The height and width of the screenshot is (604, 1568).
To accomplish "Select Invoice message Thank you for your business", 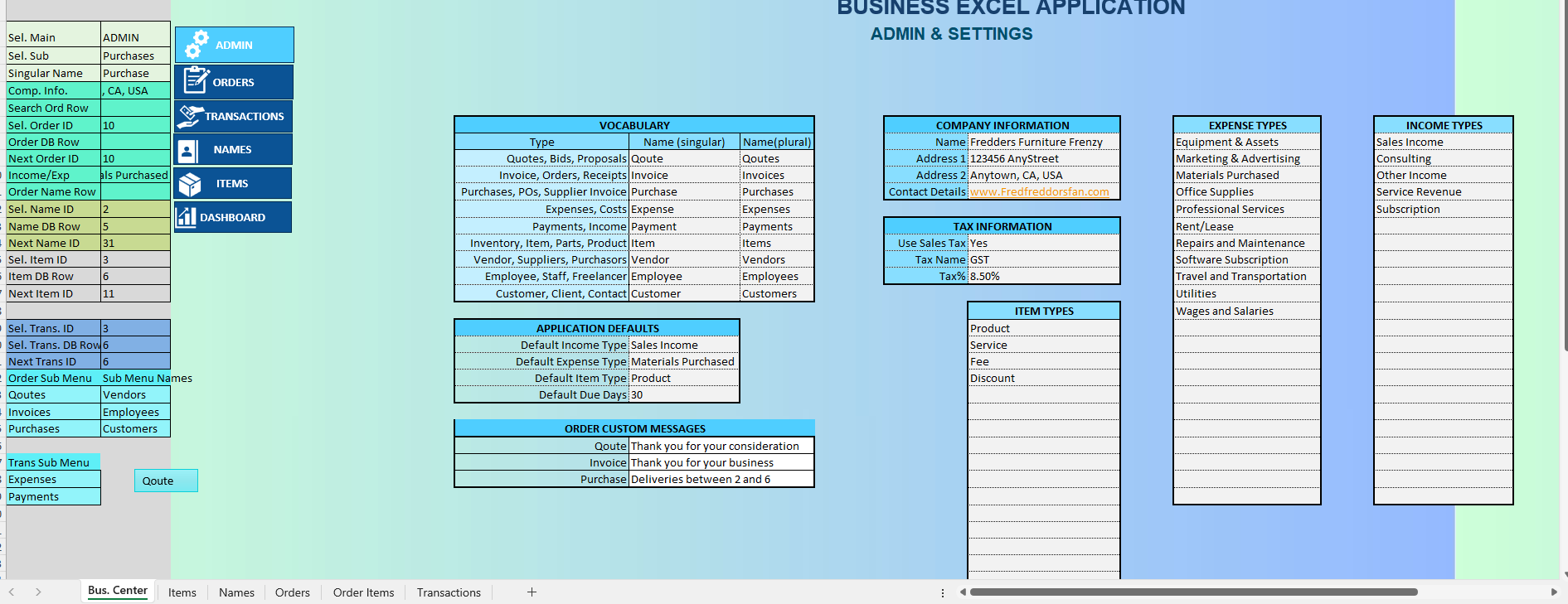I will [721, 462].
